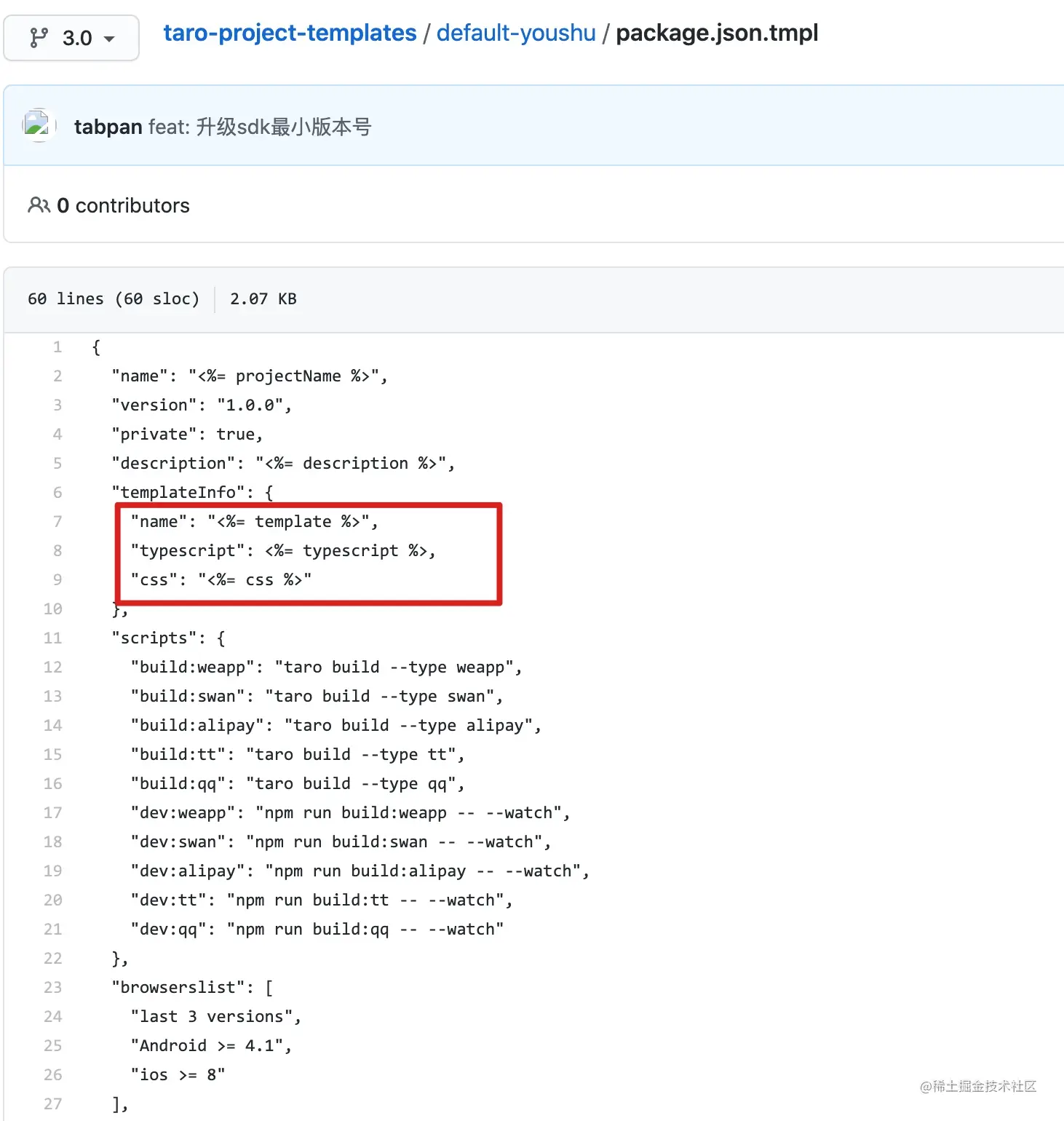Open the commit message 'feat: 升级sdk最小版本号'
1064x1121 pixels.
[x=260, y=127]
